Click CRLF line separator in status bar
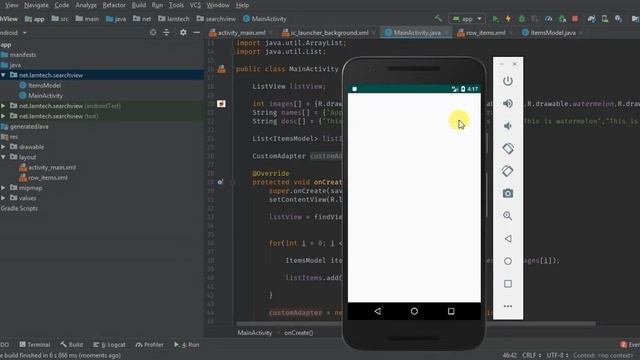 click(532, 356)
